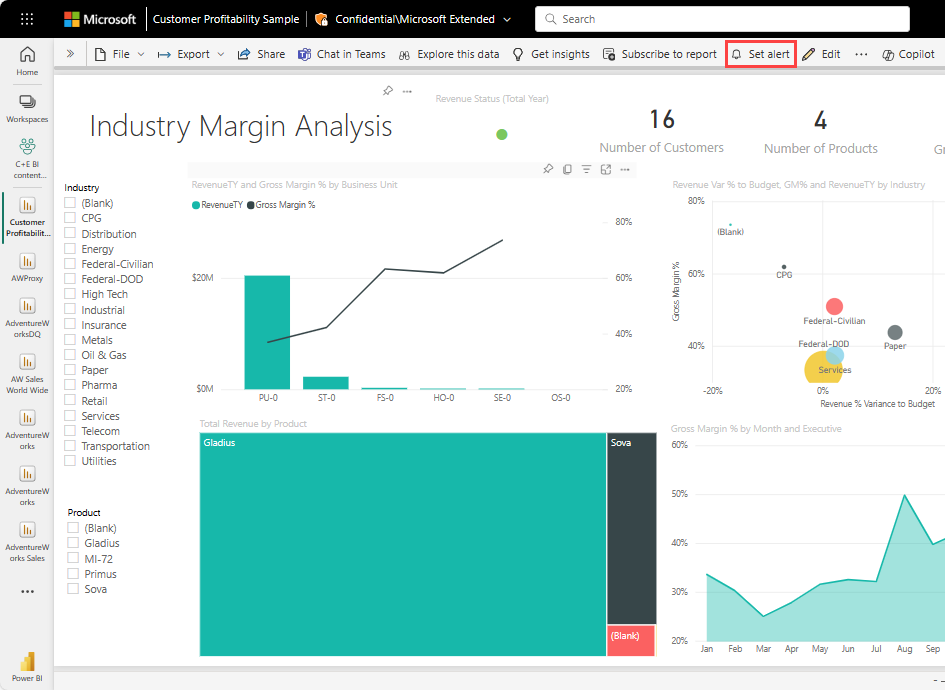Open the C+E BI content workspace
Viewport: 945px width, 690px height.
[27, 158]
